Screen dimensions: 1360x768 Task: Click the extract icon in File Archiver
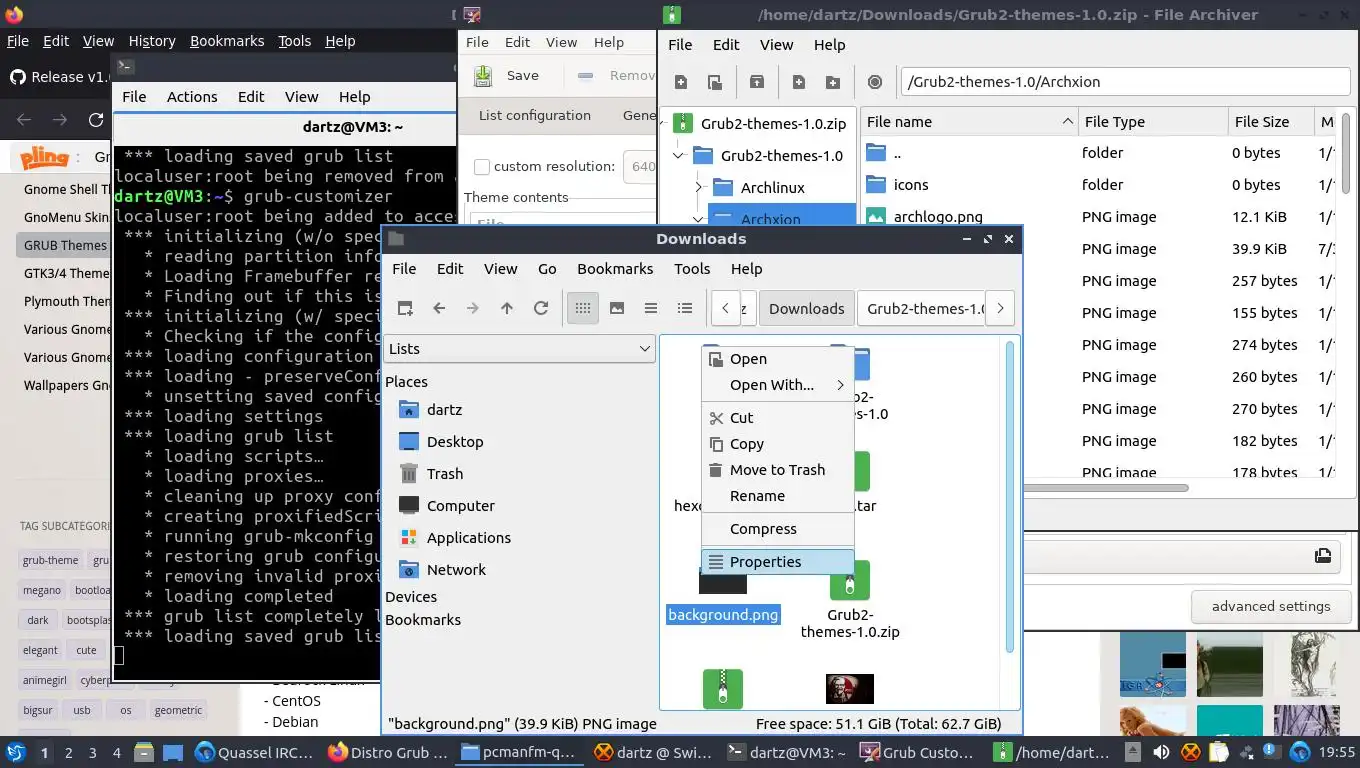tap(757, 82)
